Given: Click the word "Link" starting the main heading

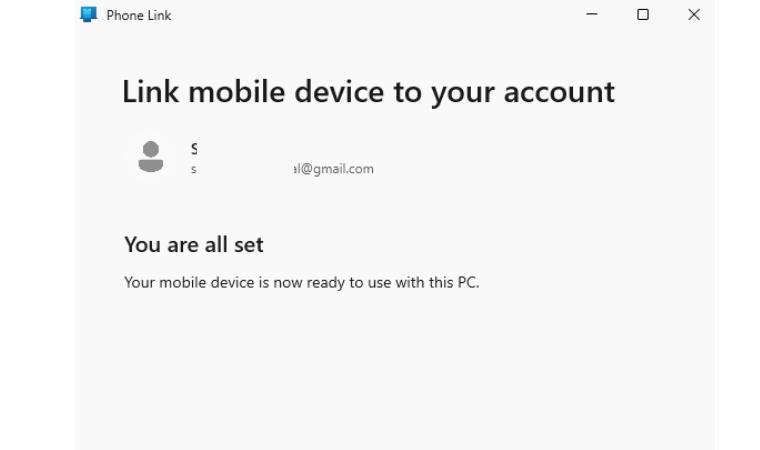Looking at the screenshot, I should (150, 91).
